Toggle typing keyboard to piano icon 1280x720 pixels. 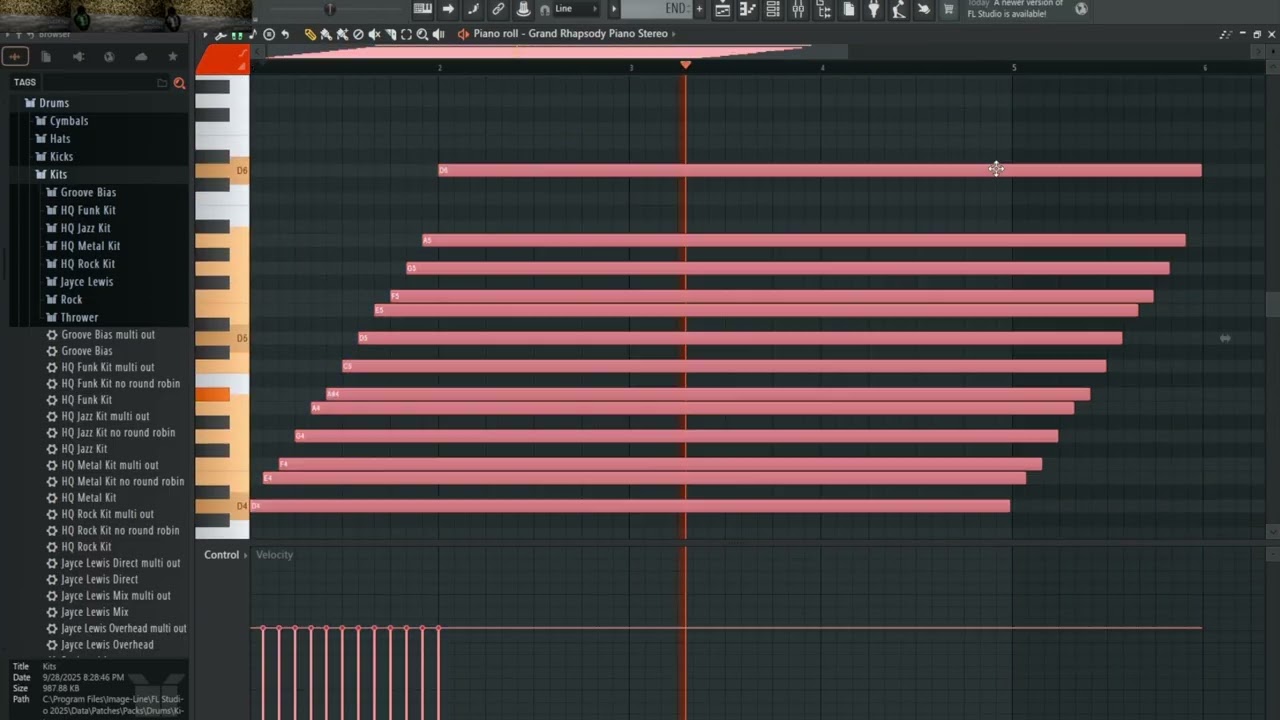(423, 9)
